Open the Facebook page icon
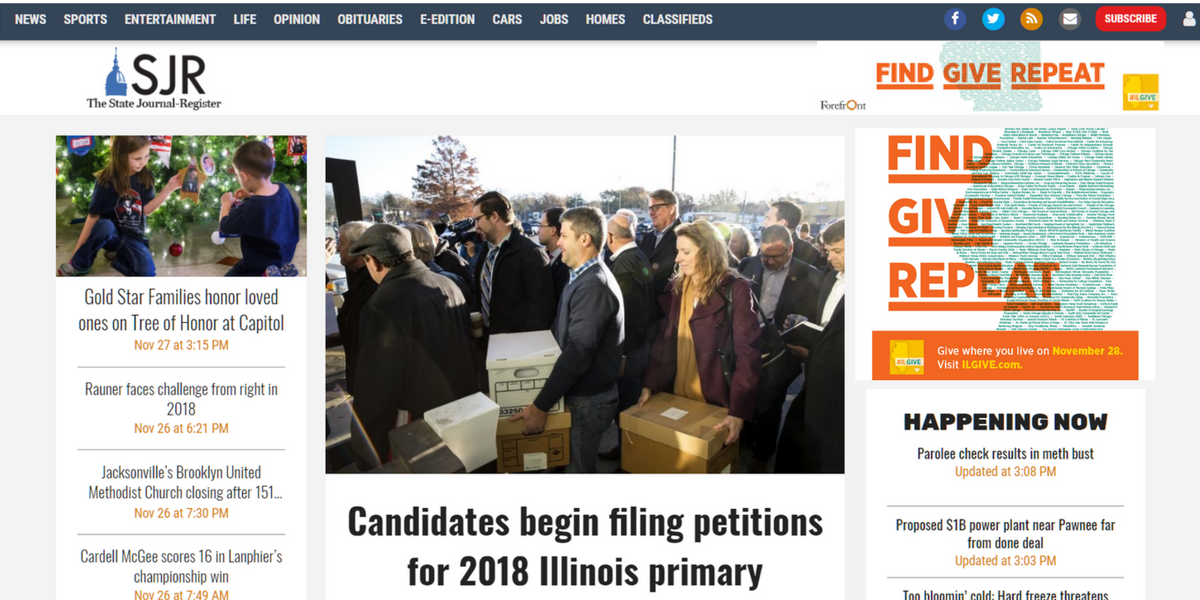The width and height of the screenshot is (1200, 600). 955,19
